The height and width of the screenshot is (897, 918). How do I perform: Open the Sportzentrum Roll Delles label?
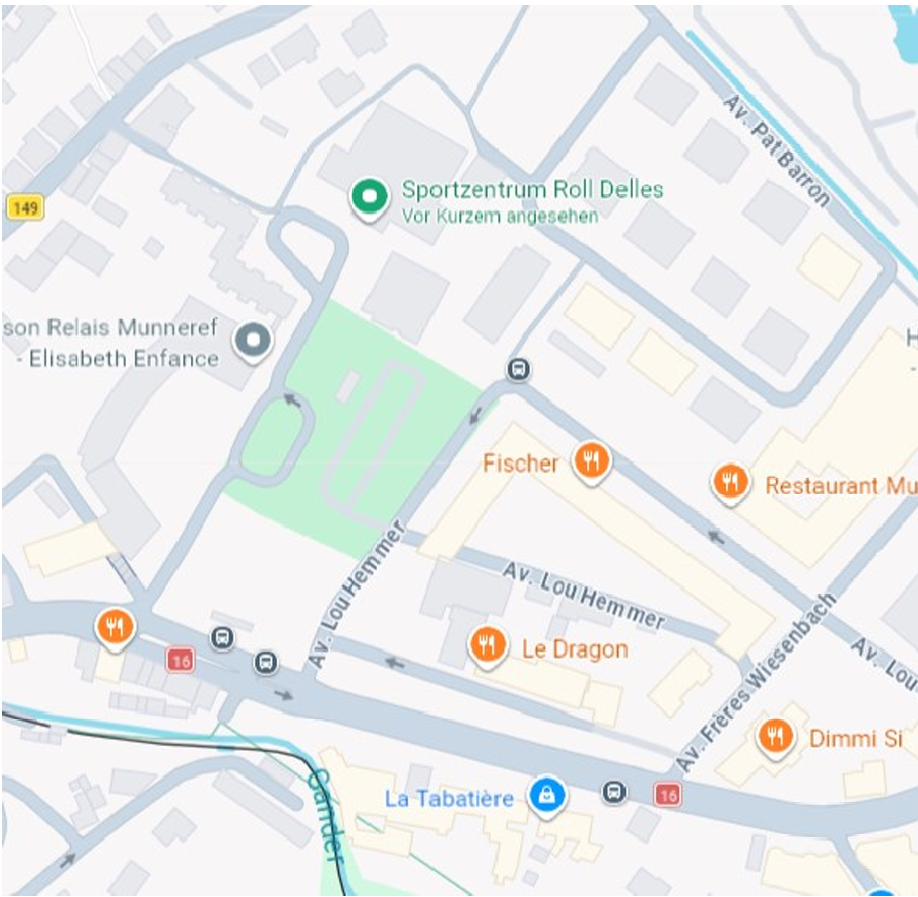pos(532,190)
